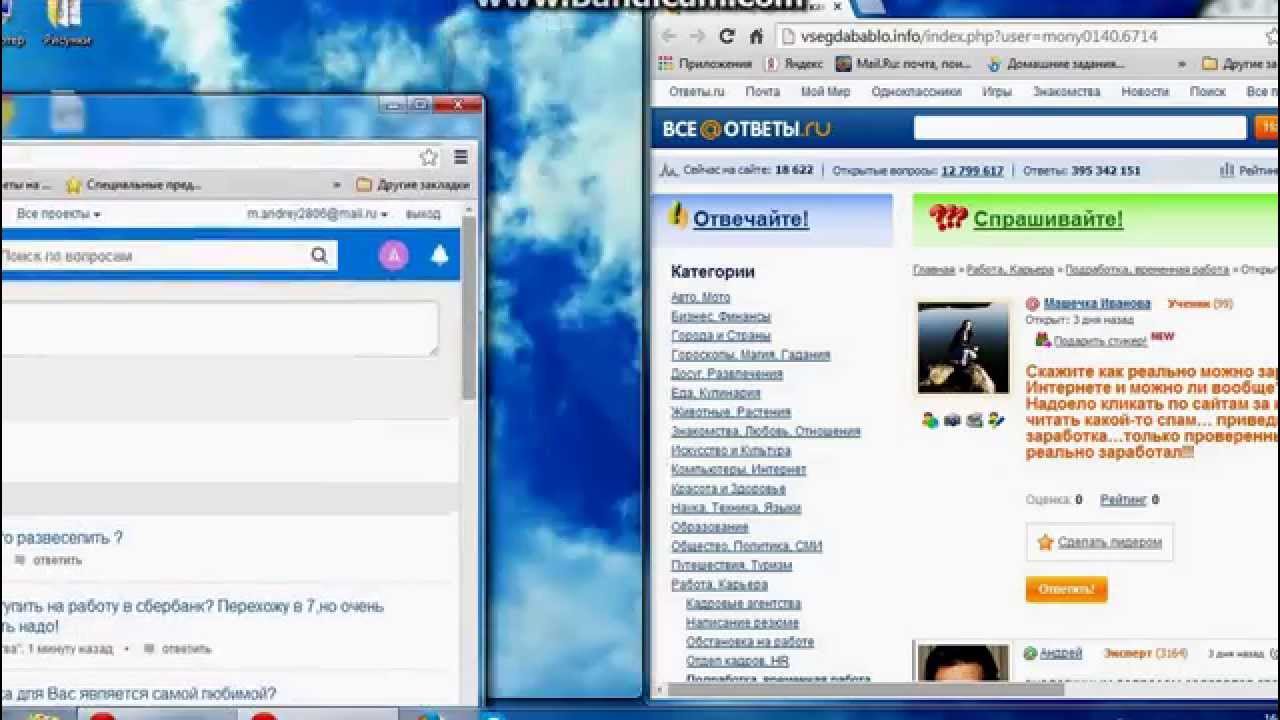
Task: Open Животные, Растения category
Action: click(x=731, y=412)
